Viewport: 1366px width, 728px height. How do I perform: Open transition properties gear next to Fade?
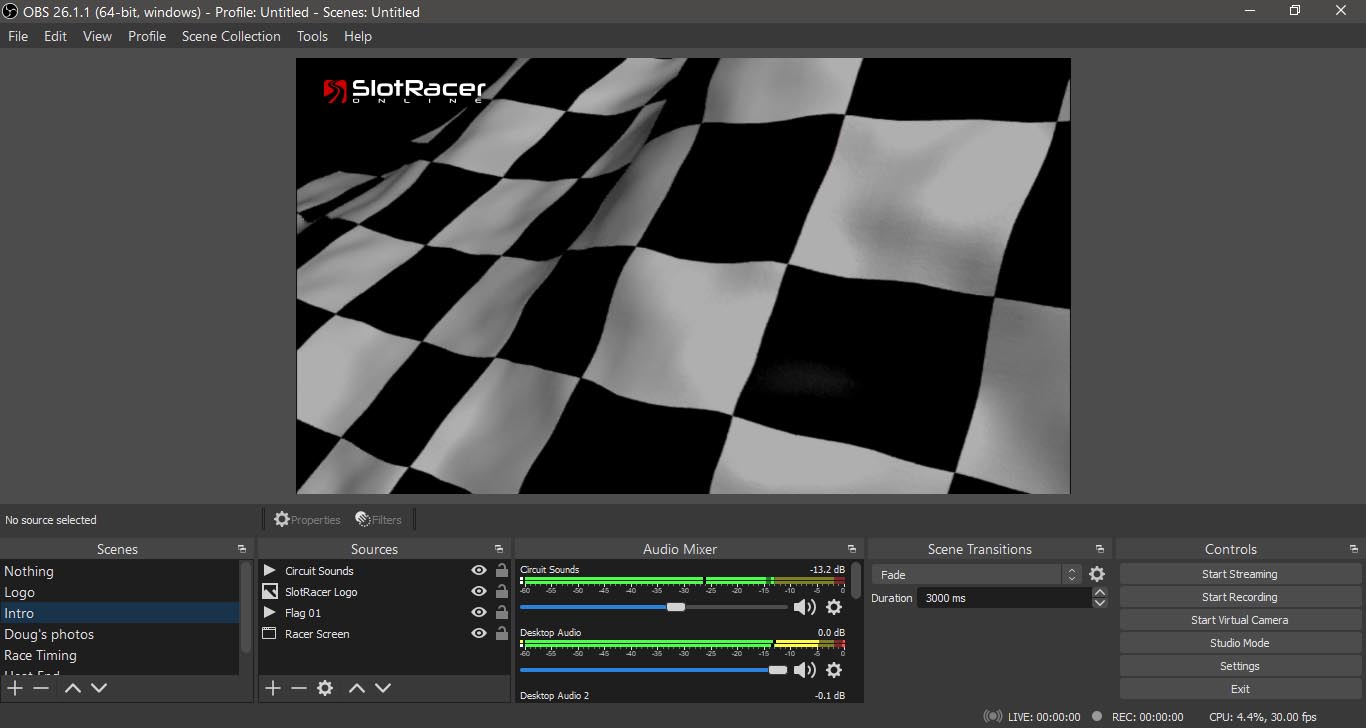tap(1097, 575)
